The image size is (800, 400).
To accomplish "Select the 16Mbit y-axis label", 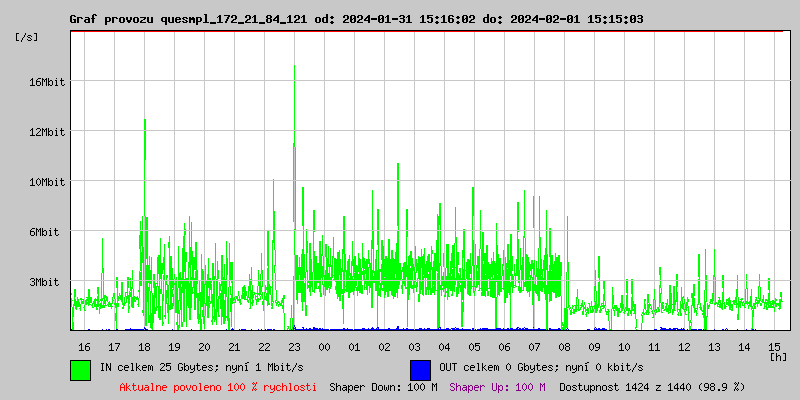I will pyautogui.click(x=46, y=82).
